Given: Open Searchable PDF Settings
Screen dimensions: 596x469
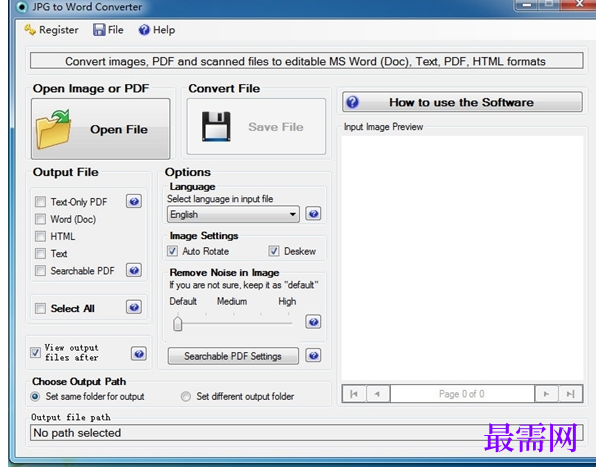Looking at the screenshot, I should pos(233,356).
